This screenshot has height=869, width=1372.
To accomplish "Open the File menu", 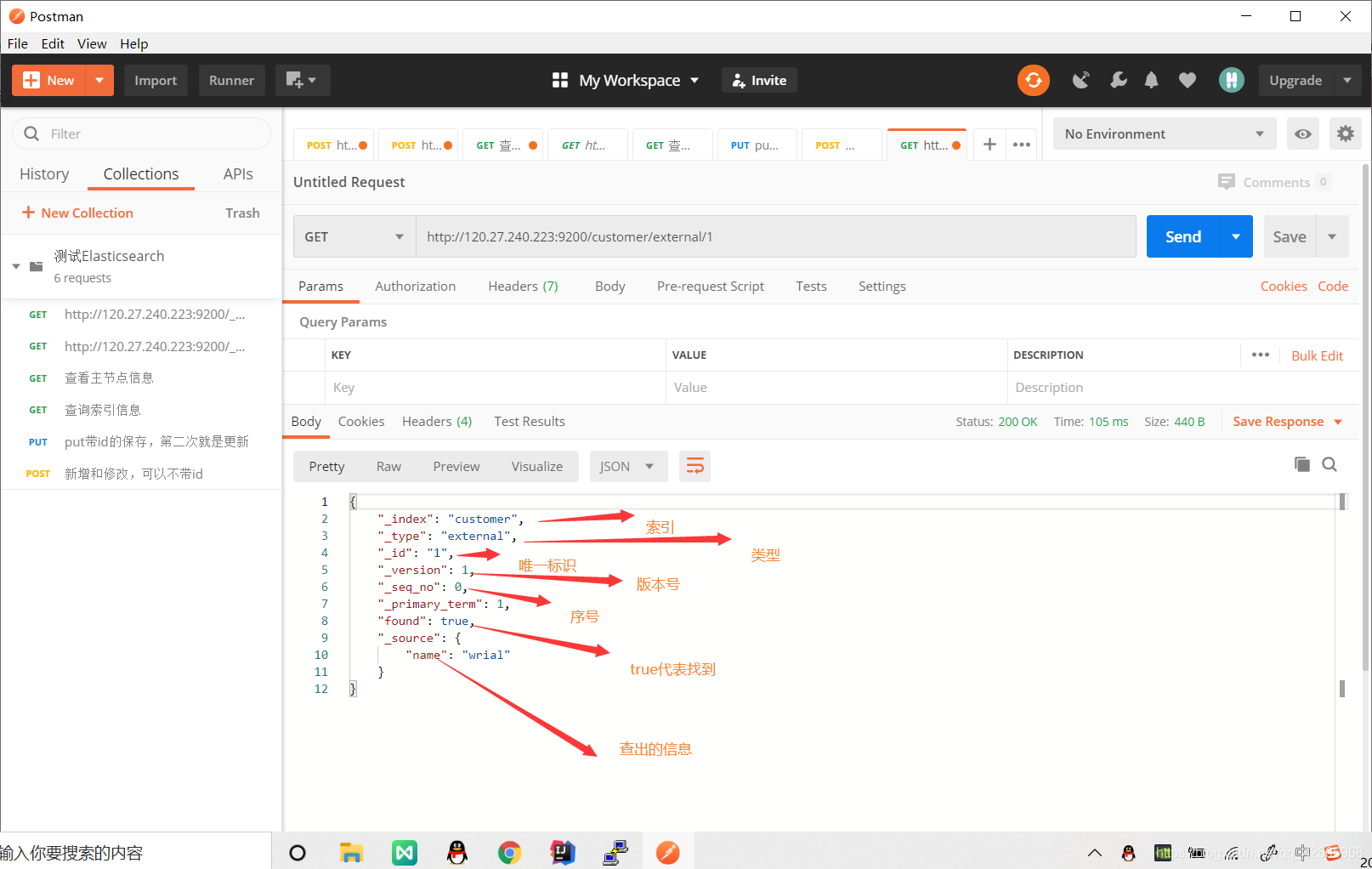I will [18, 43].
